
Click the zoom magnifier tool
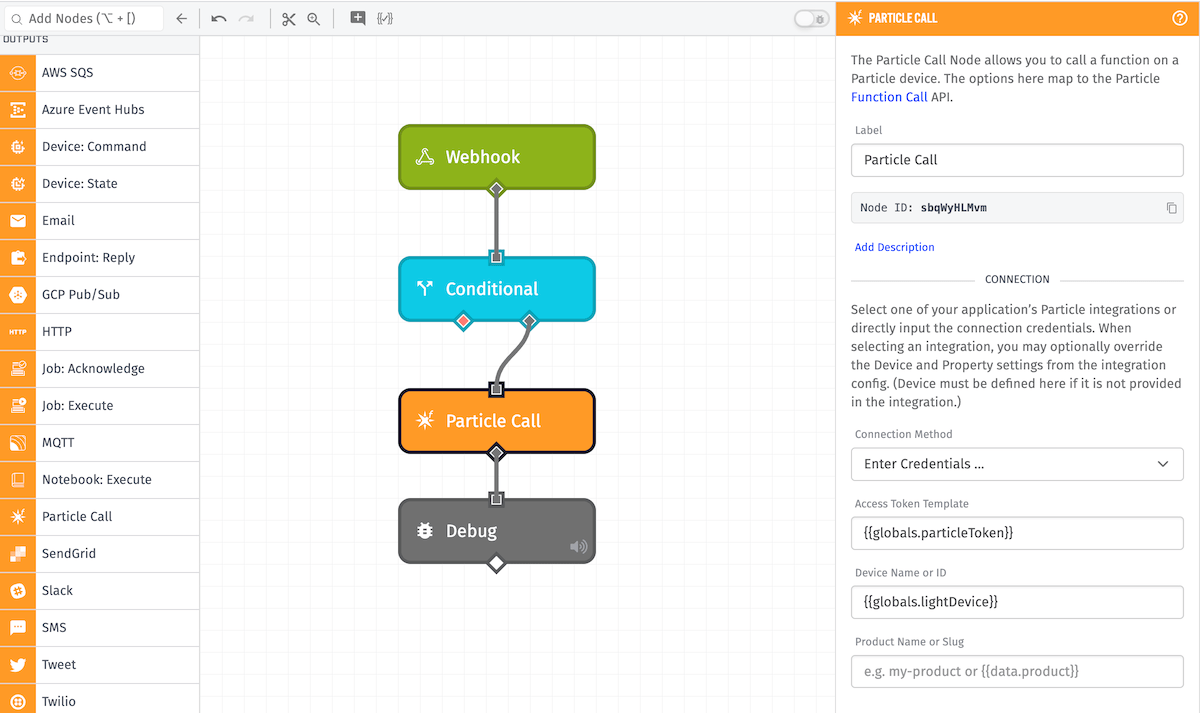(x=314, y=18)
